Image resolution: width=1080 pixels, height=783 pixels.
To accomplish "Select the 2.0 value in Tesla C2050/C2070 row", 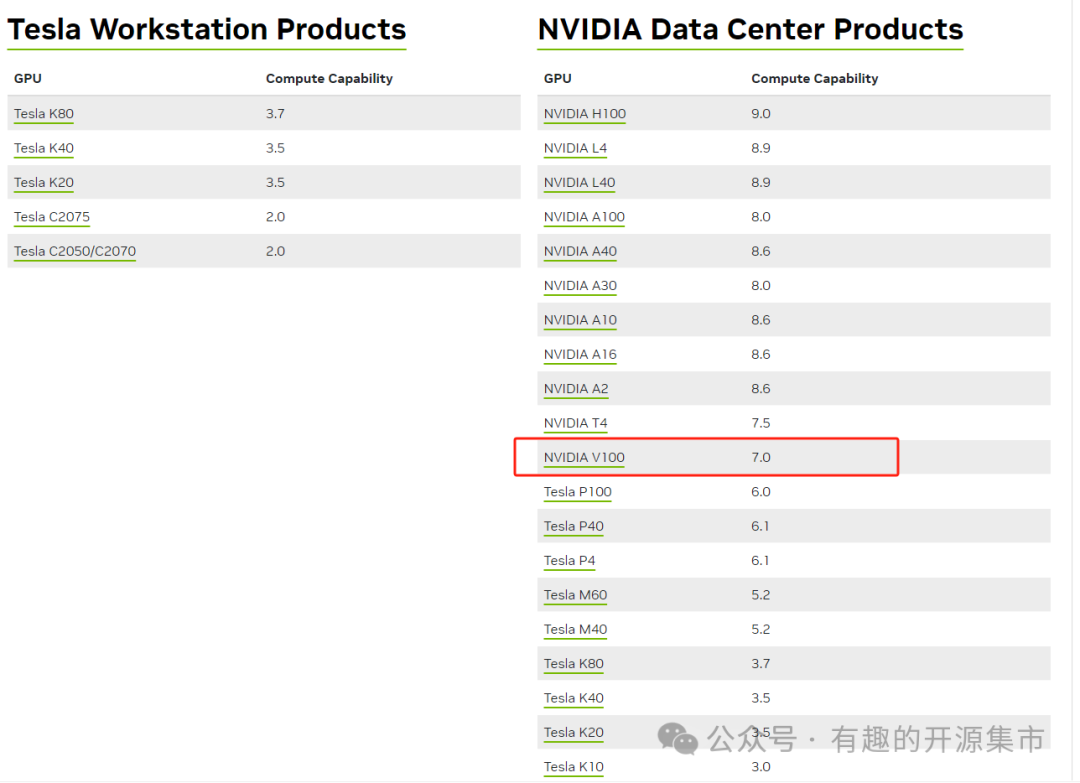I will coord(275,251).
